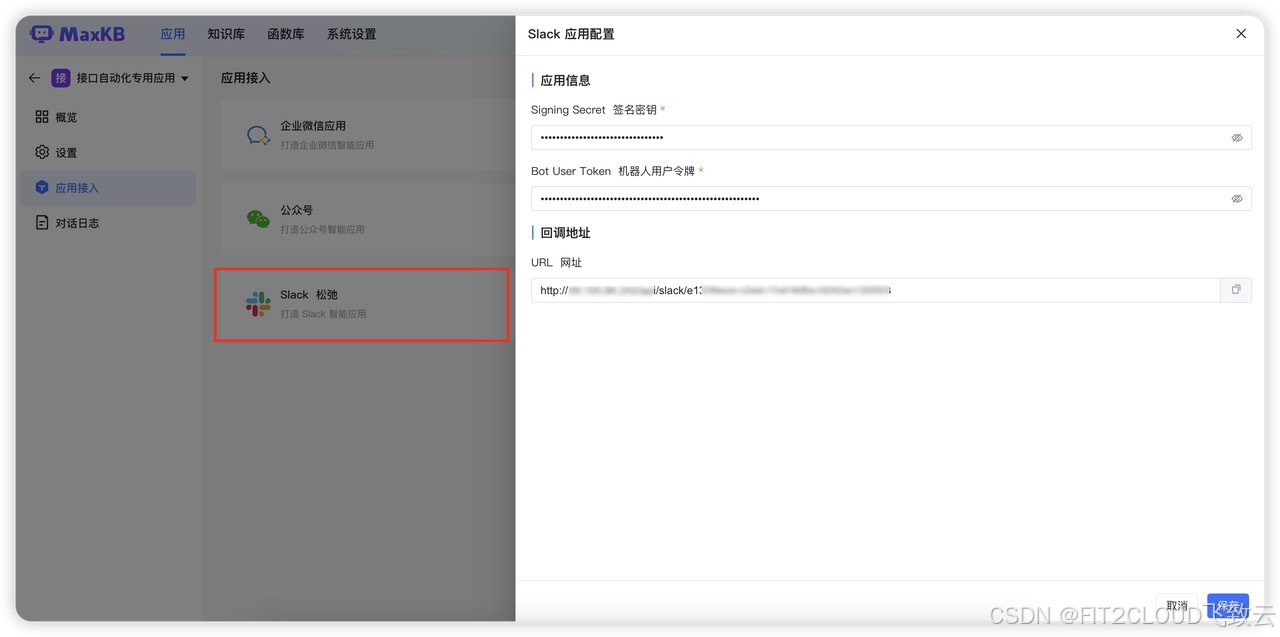The image size is (1280, 637).
Task: Click the Signing Secret input field
Action: pyautogui.click(x=891, y=138)
